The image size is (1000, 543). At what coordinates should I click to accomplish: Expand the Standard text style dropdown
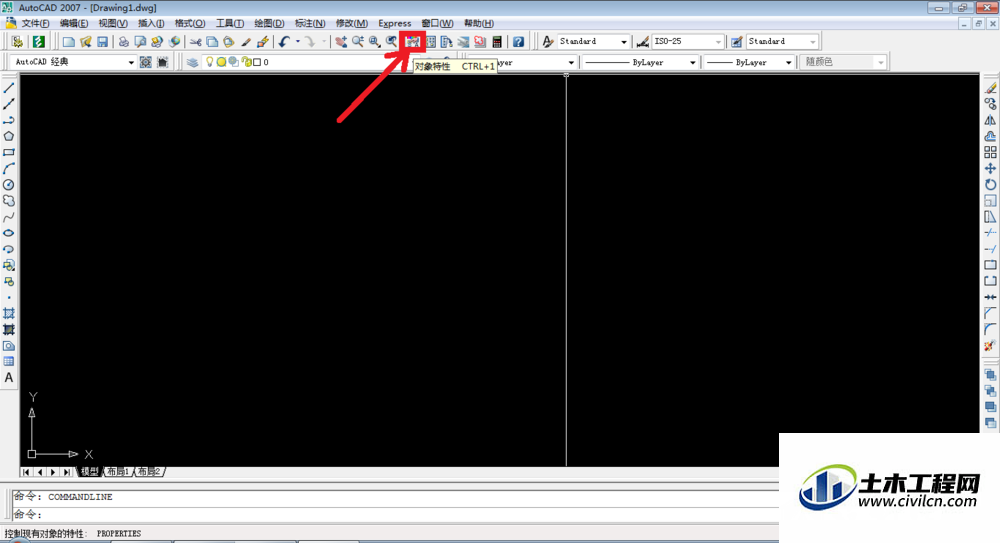(x=624, y=41)
